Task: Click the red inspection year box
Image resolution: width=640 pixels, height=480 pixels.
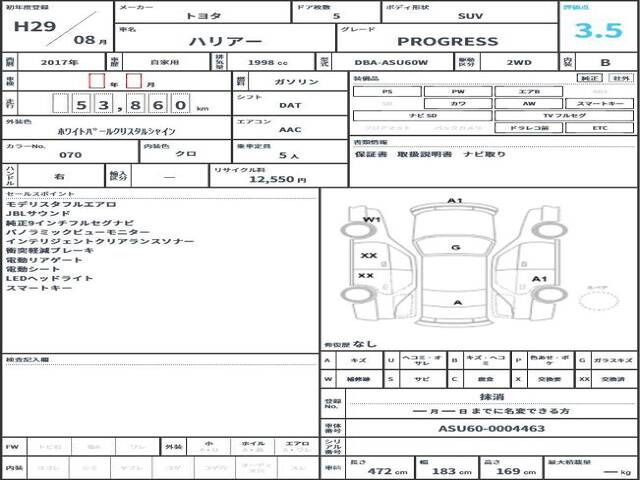Action: pos(96,81)
